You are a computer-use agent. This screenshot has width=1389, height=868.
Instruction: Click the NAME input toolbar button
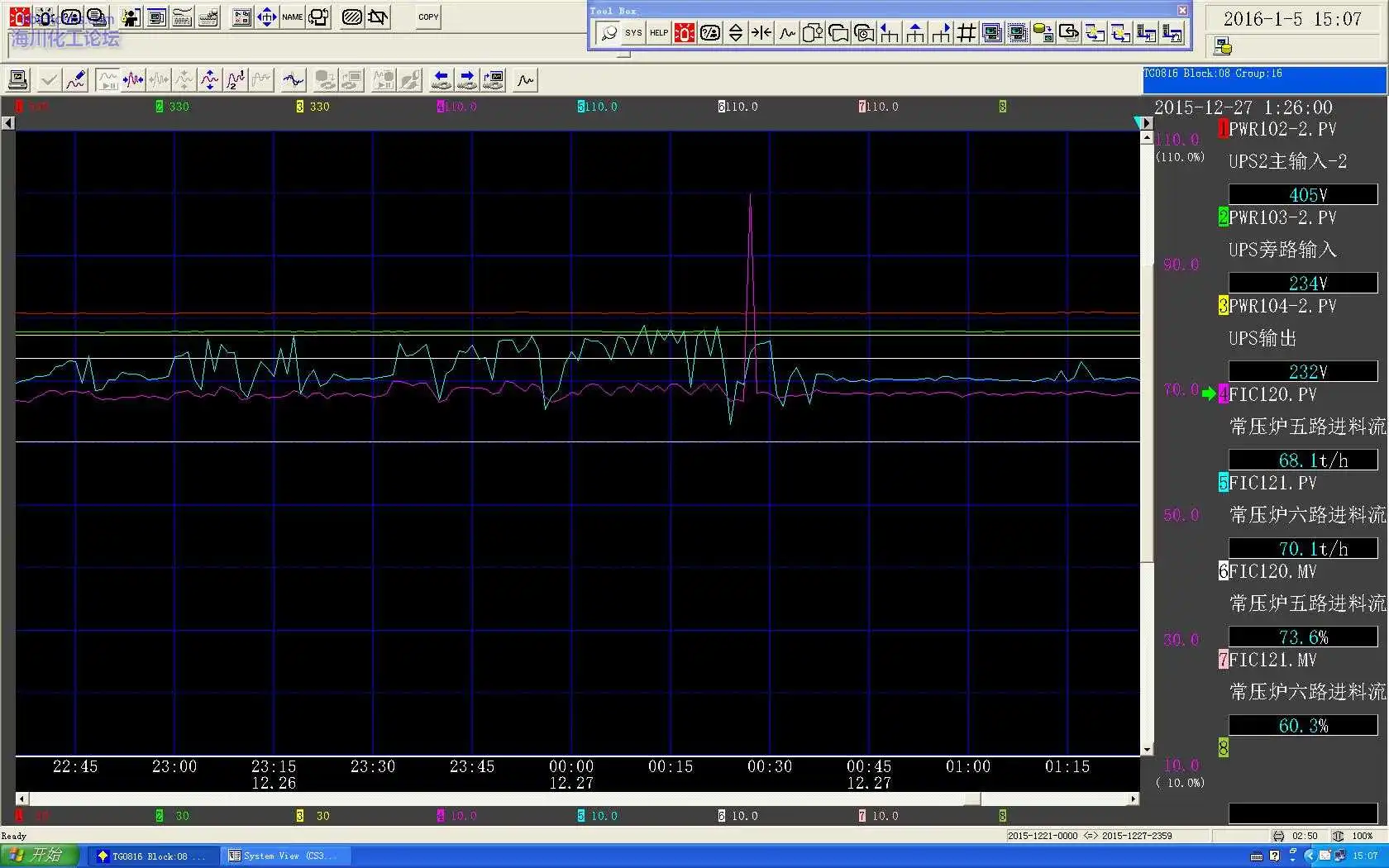(292, 17)
